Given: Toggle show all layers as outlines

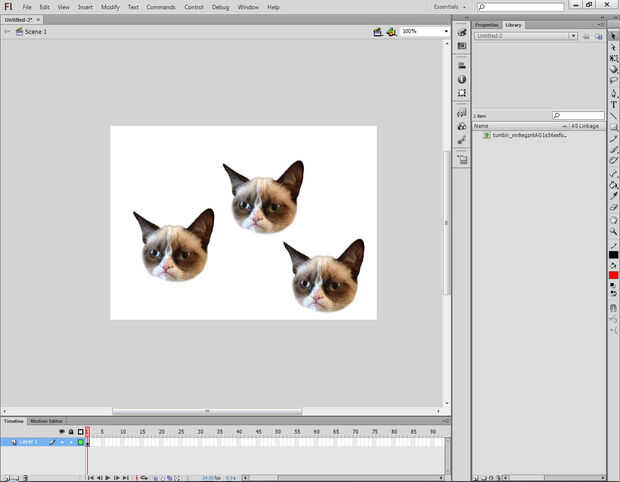Looking at the screenshot, I should [81, 431].
